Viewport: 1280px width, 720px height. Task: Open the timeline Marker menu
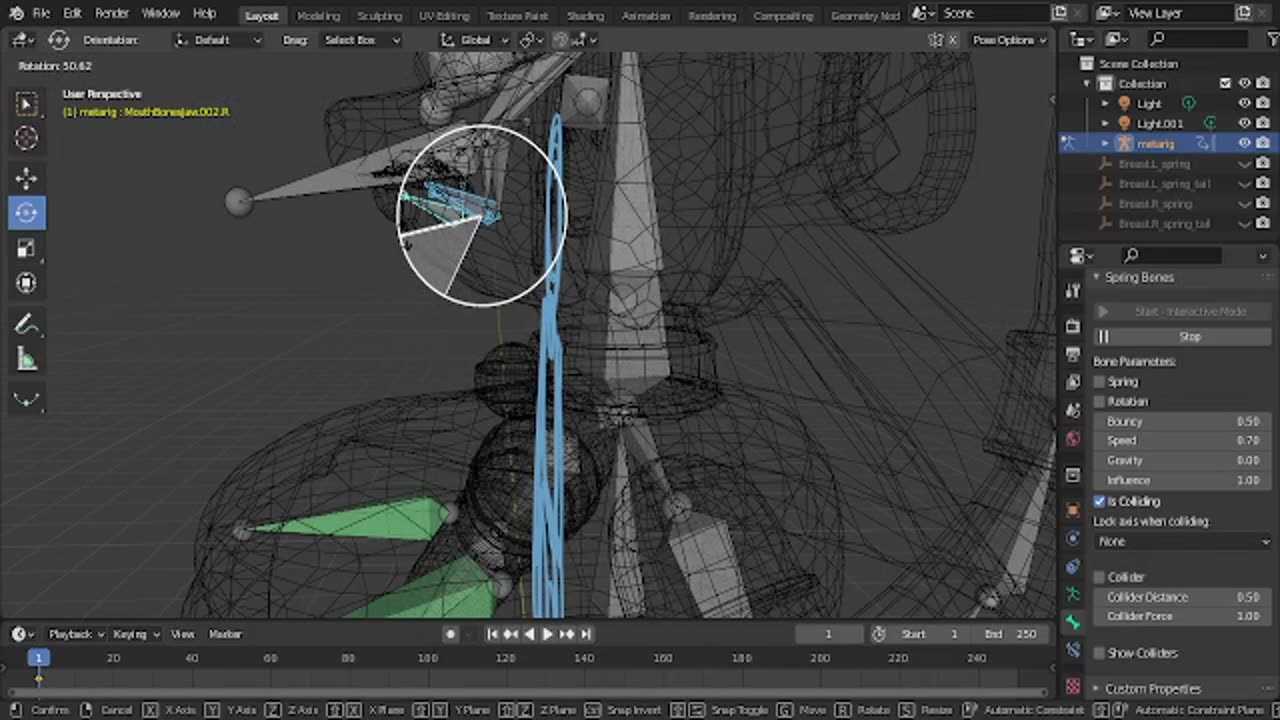point(225,634)
